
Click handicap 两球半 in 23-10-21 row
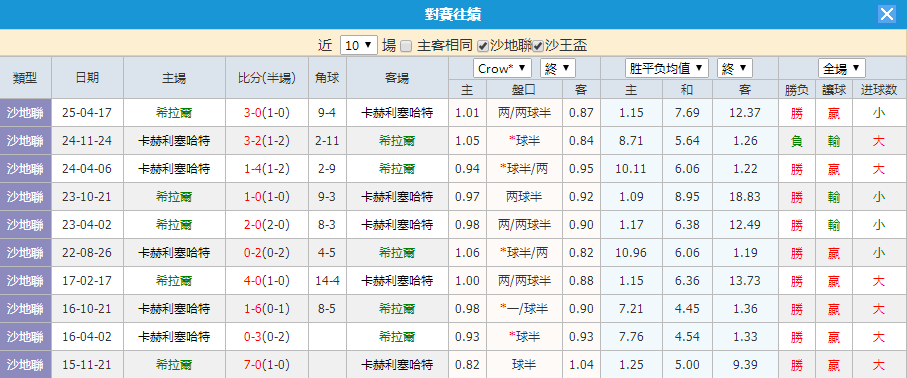[525, 197]
